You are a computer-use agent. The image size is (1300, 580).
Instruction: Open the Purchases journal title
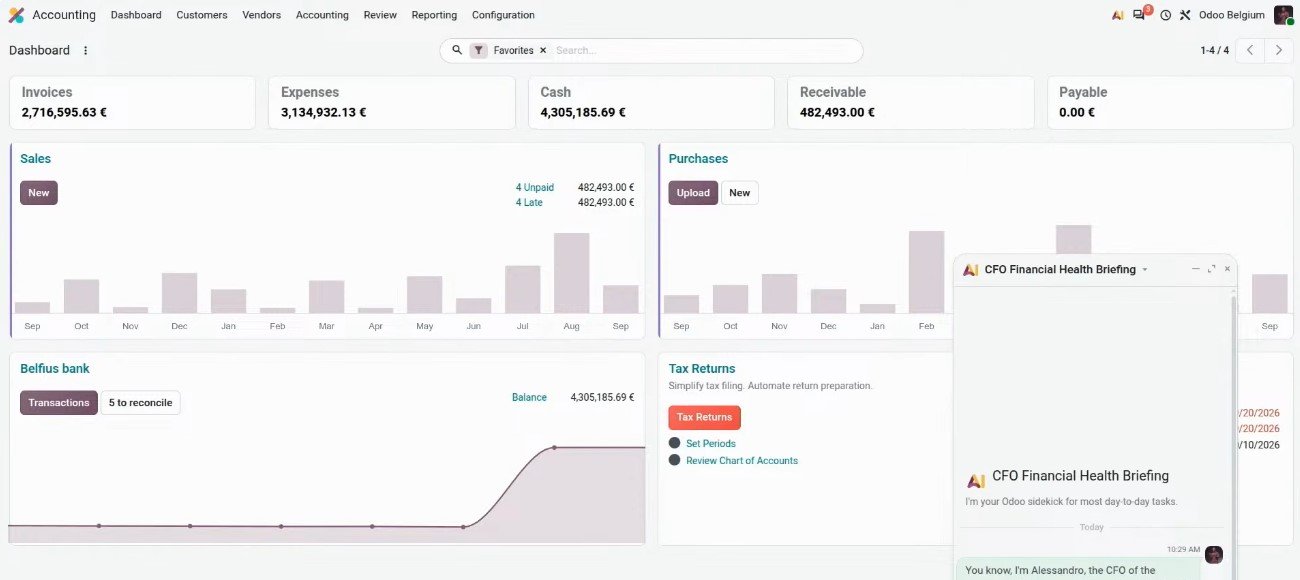coord(698,159)
